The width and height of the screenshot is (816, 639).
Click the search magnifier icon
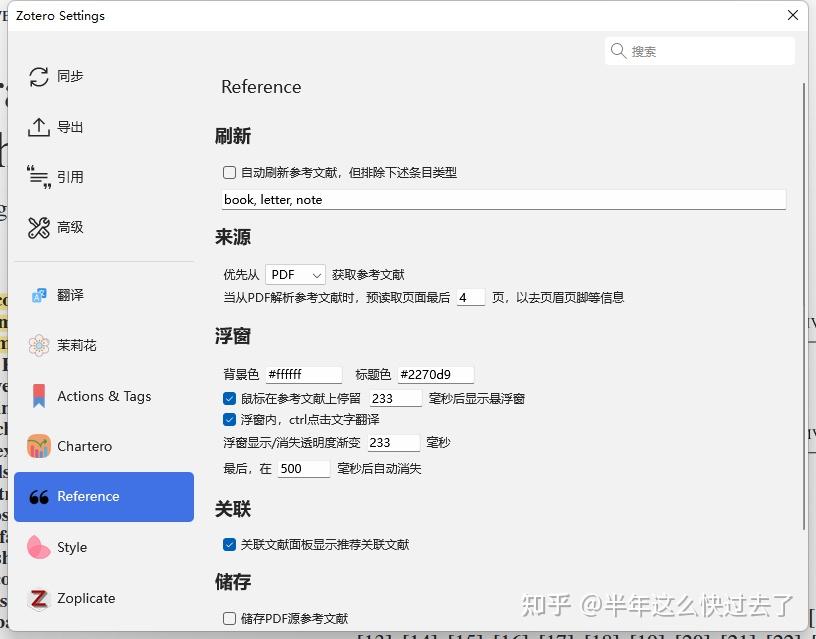tap(620, 50)
